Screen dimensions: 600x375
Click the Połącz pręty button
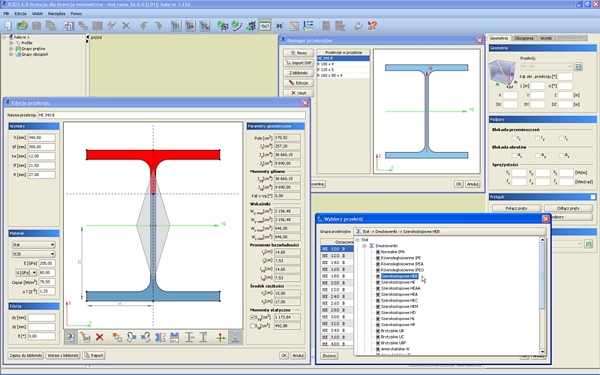click(x=517, y=208)
